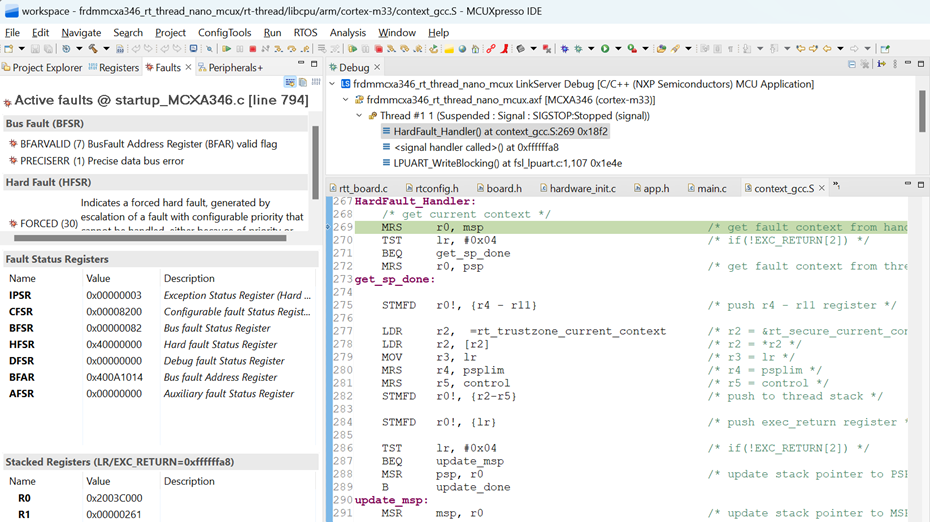
Task: Click the green Run button in toolbar
Action: point(605,48)
